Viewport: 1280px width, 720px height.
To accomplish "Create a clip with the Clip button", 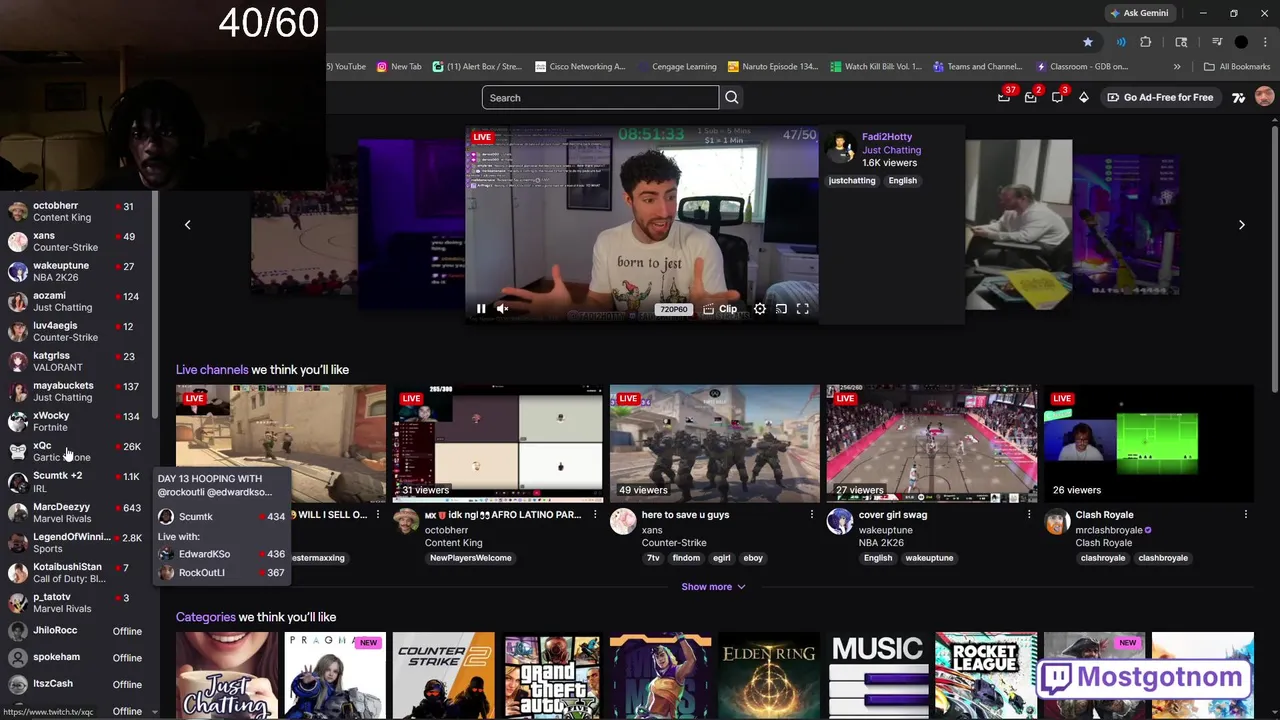I will 720,309.
